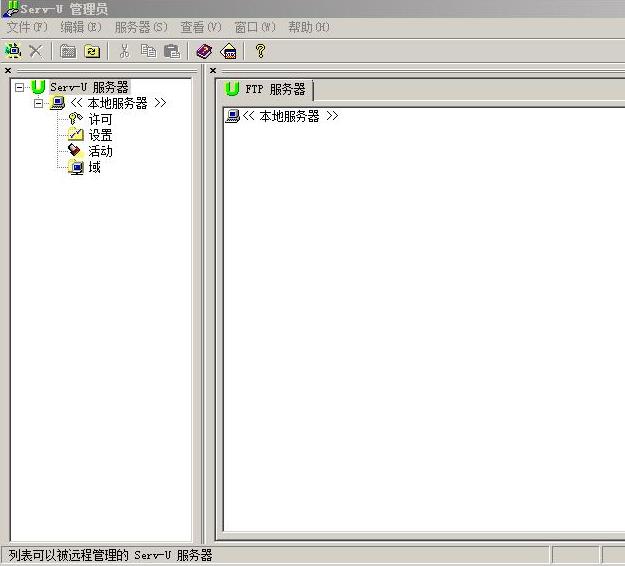The height and width of the screenshot is (566, 625).
Task: Click the copy toolbar icon
Action: [148, 51]
